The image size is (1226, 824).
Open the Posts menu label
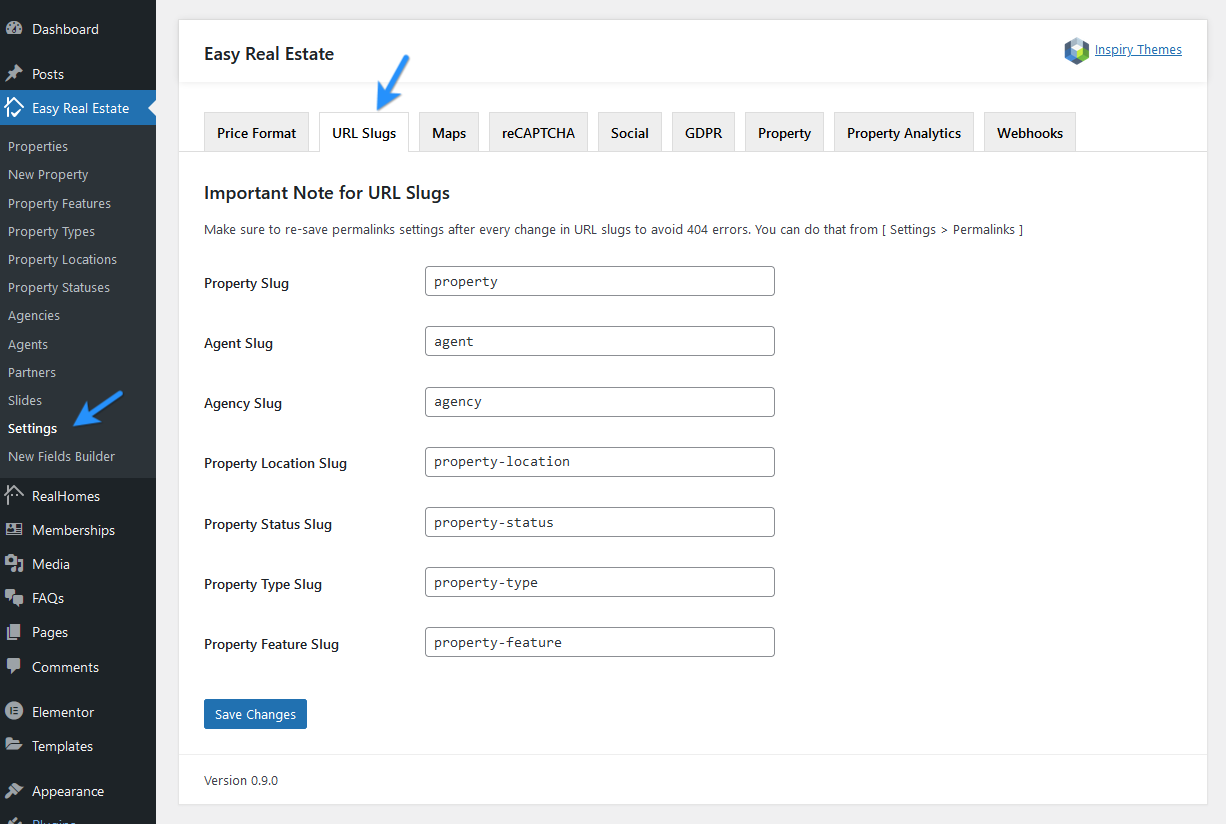pos(48,74)
